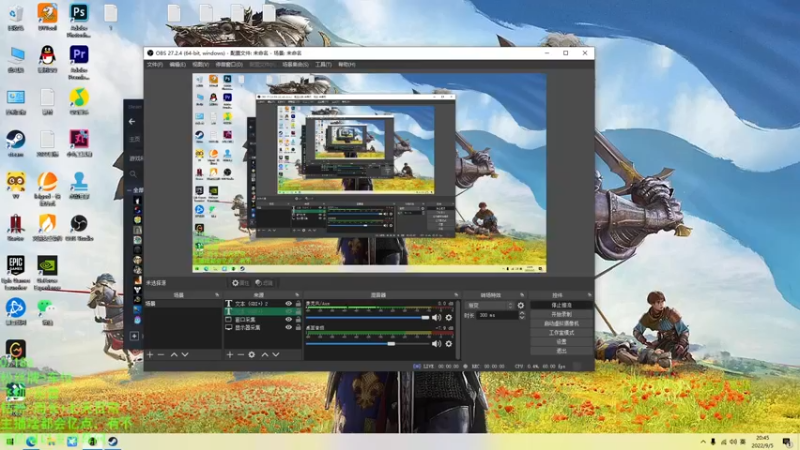Screen dimensions: 800x450
Task: Open the transition type (淡变) dropdown
Action: coord(490,306)
